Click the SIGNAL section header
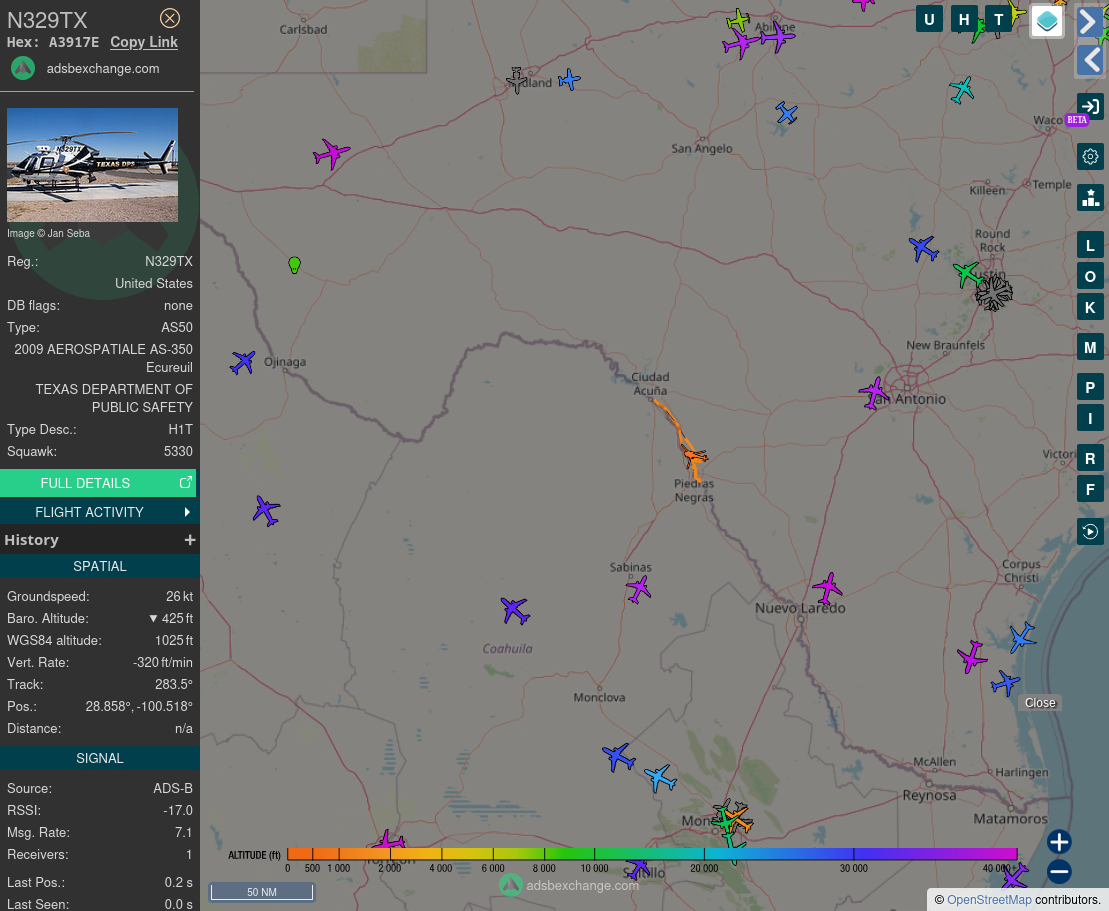1109x911 pixels. coord(100,758)
